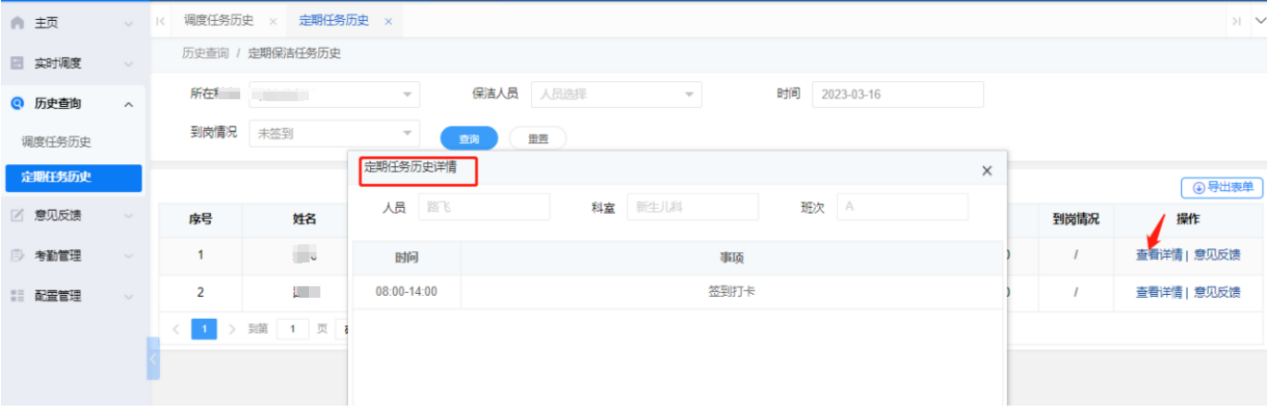
Task: Click the 事项 column header in the dialog
Action: [731, 258]
